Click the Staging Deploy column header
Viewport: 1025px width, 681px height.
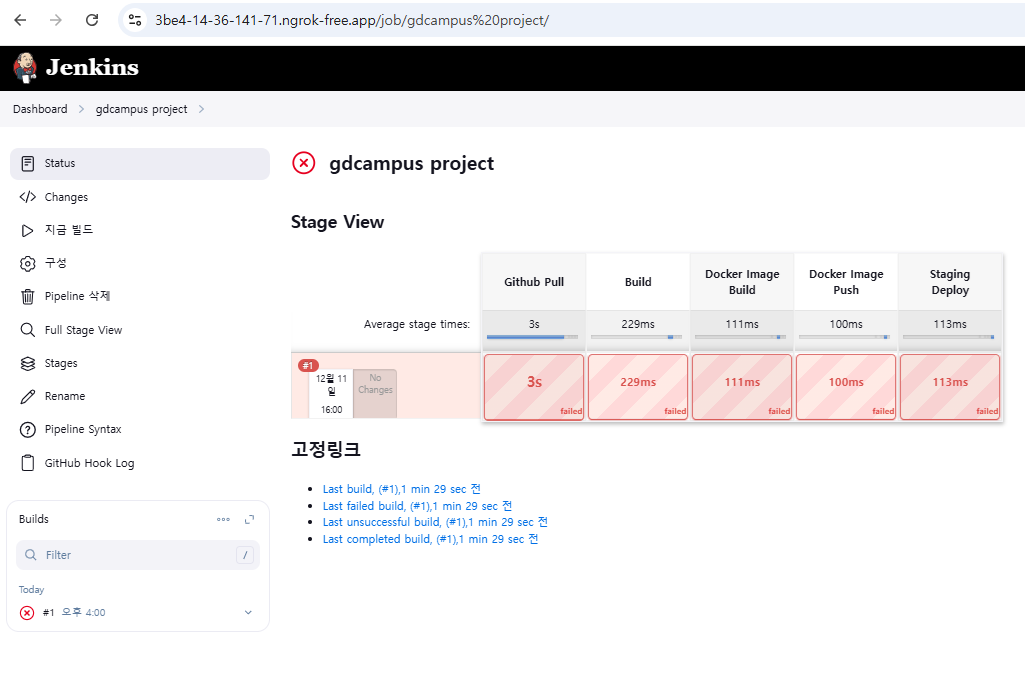pyautogui.click(x=950, y=282)
